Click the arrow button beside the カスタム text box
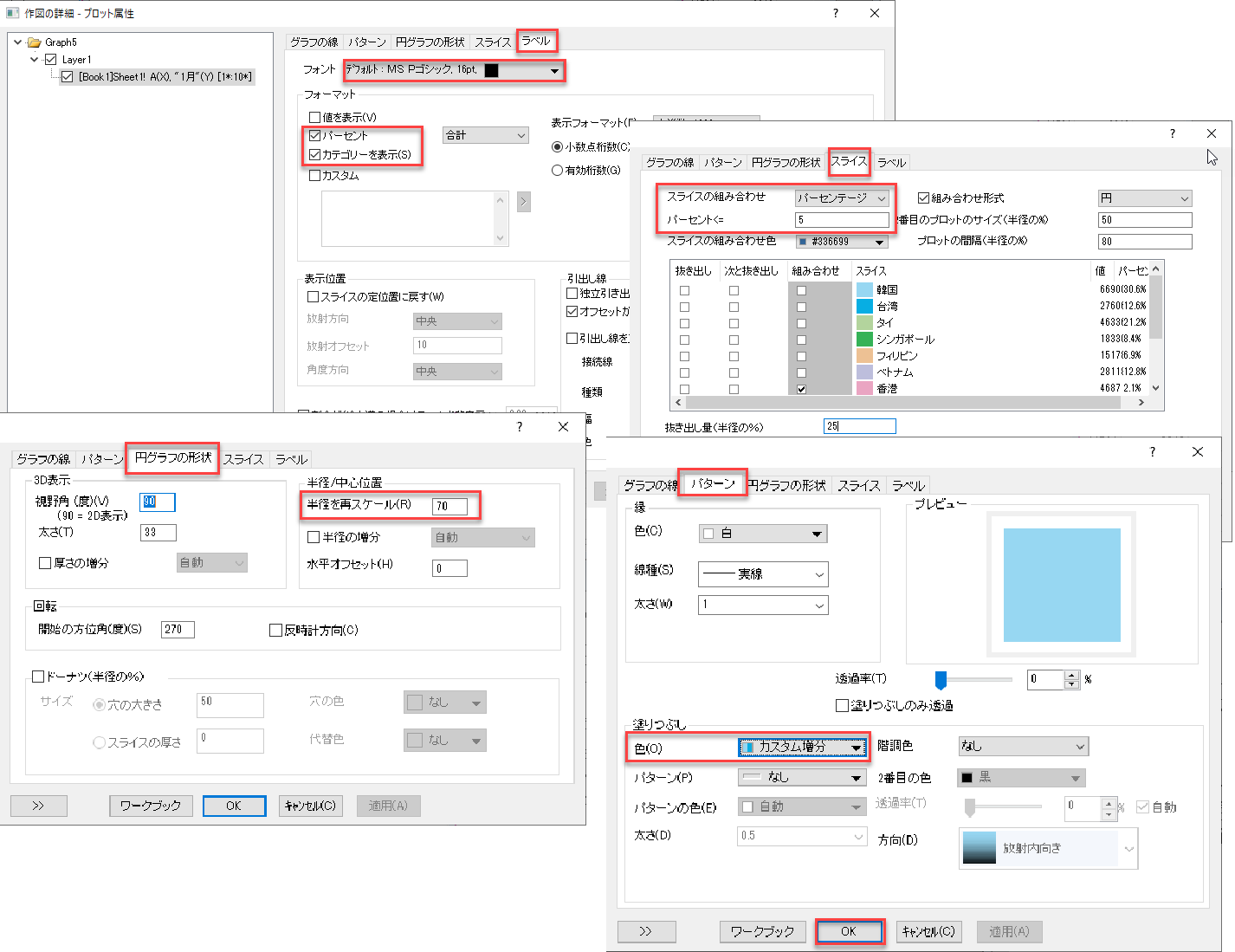This screenshot has height=952, width=1235. (x=523, y=202)
